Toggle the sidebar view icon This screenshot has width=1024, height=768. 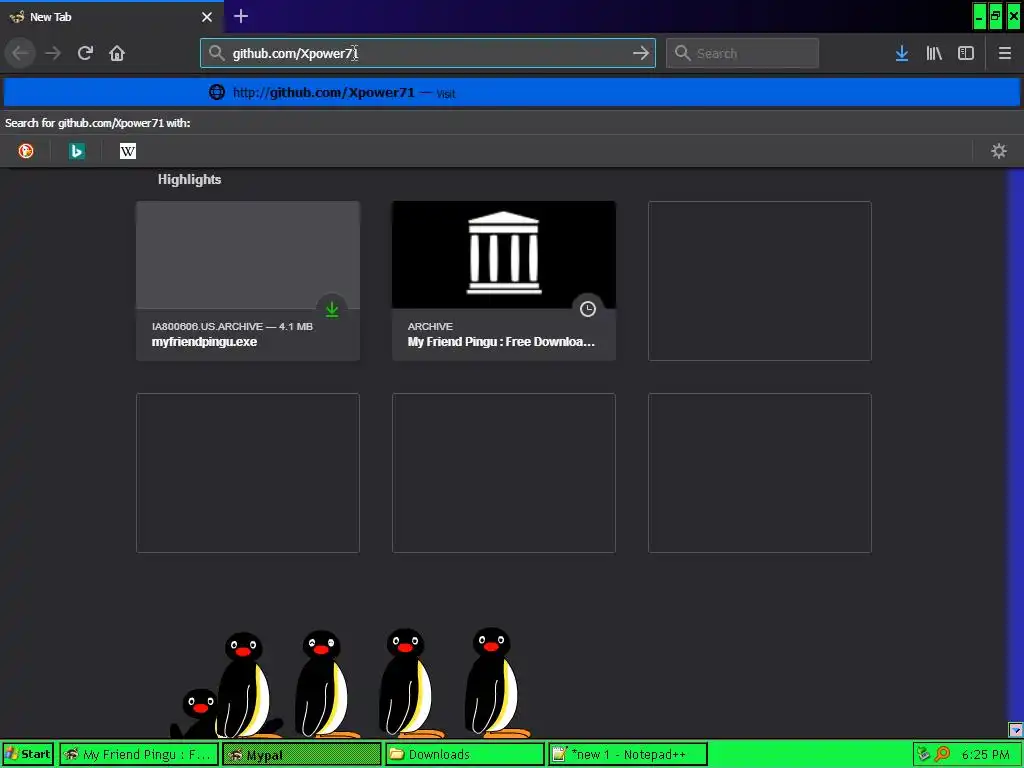pos(966,53)
